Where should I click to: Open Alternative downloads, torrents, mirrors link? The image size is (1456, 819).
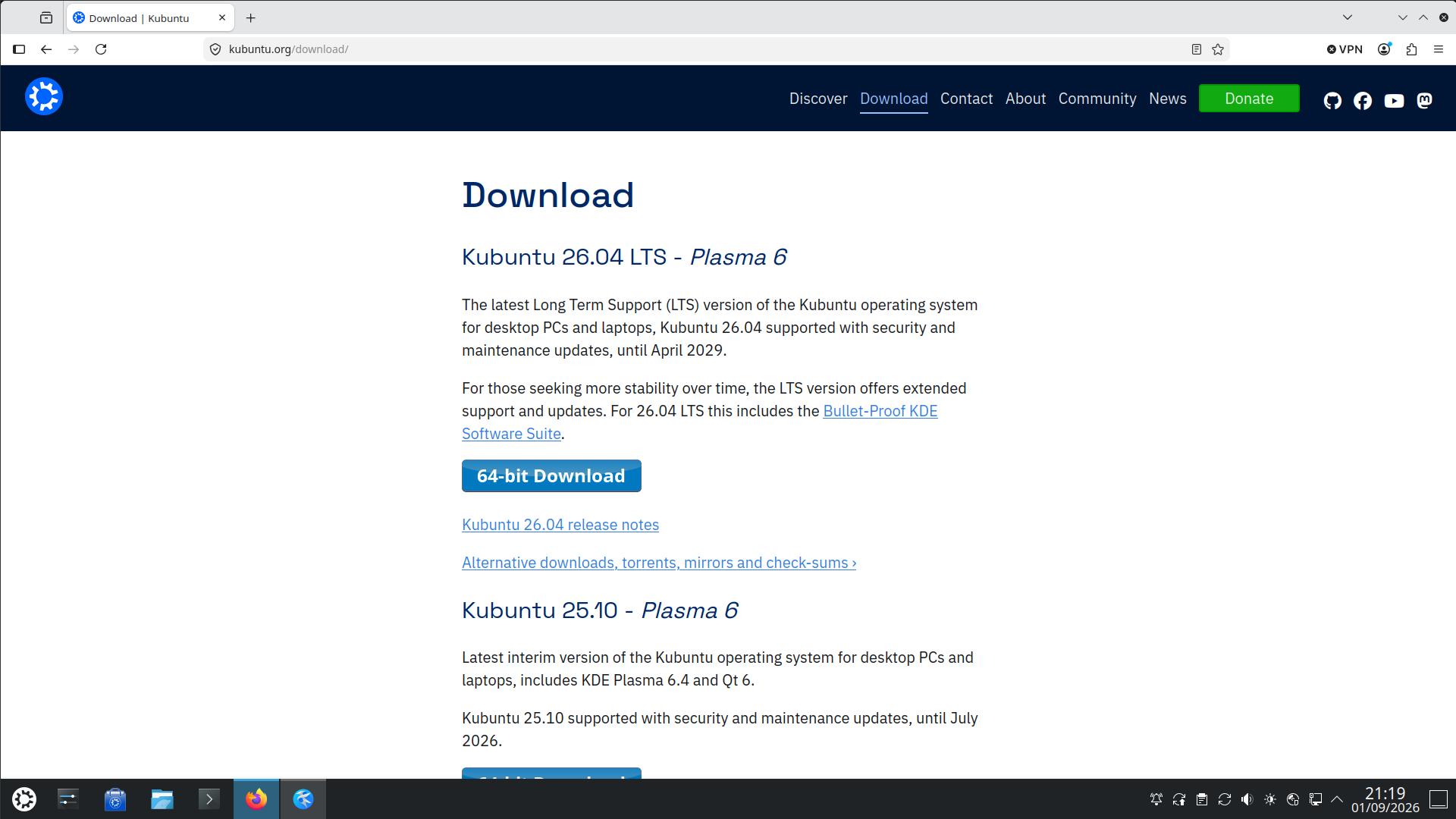(659, 563)
